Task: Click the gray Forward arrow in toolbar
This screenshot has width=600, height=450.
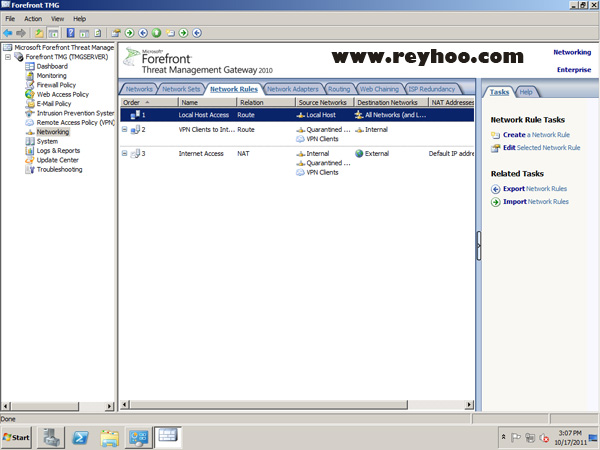Action: [x=21, y=33]
